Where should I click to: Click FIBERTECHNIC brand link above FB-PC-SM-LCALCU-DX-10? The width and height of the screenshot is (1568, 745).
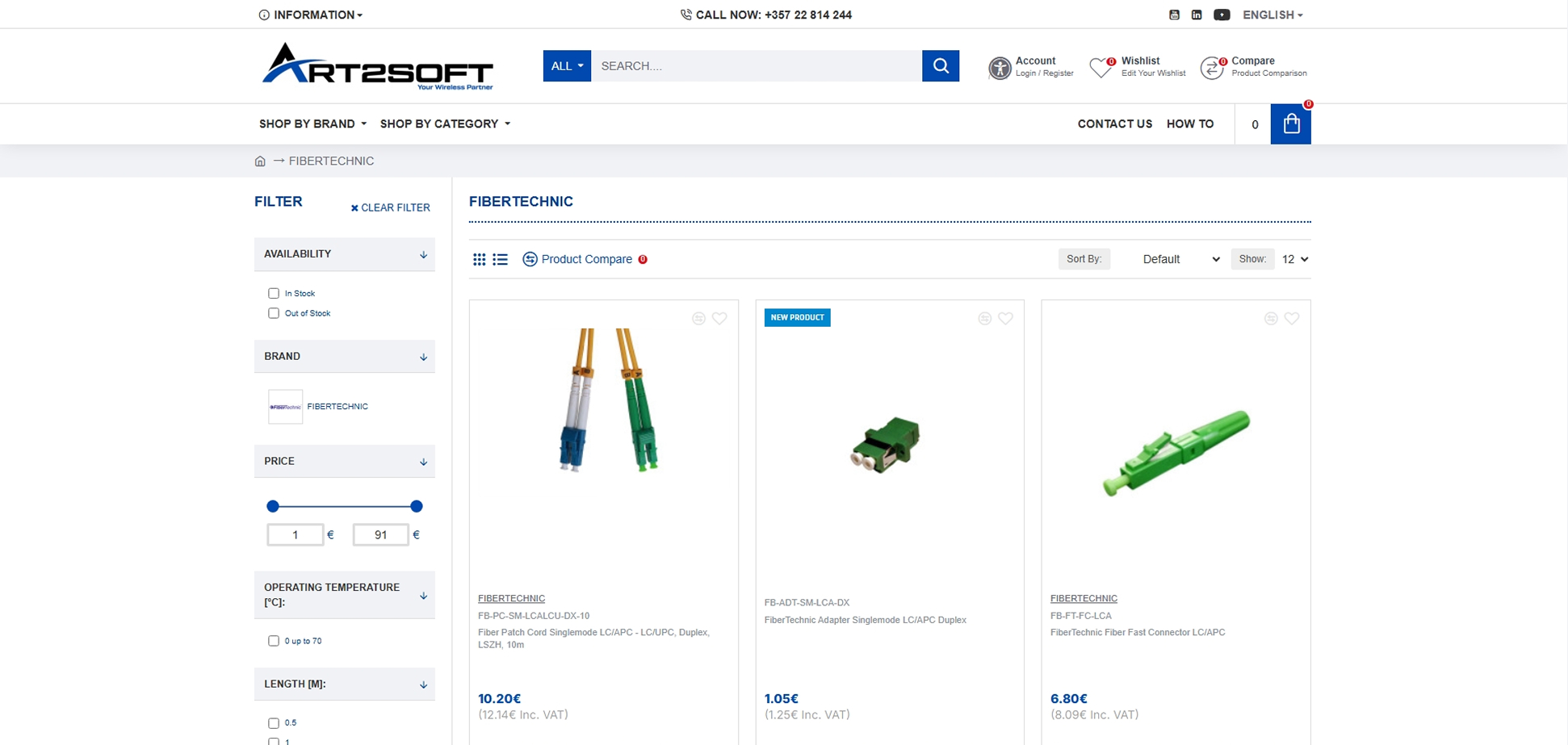pyautogui.click(x=511, y=598)
